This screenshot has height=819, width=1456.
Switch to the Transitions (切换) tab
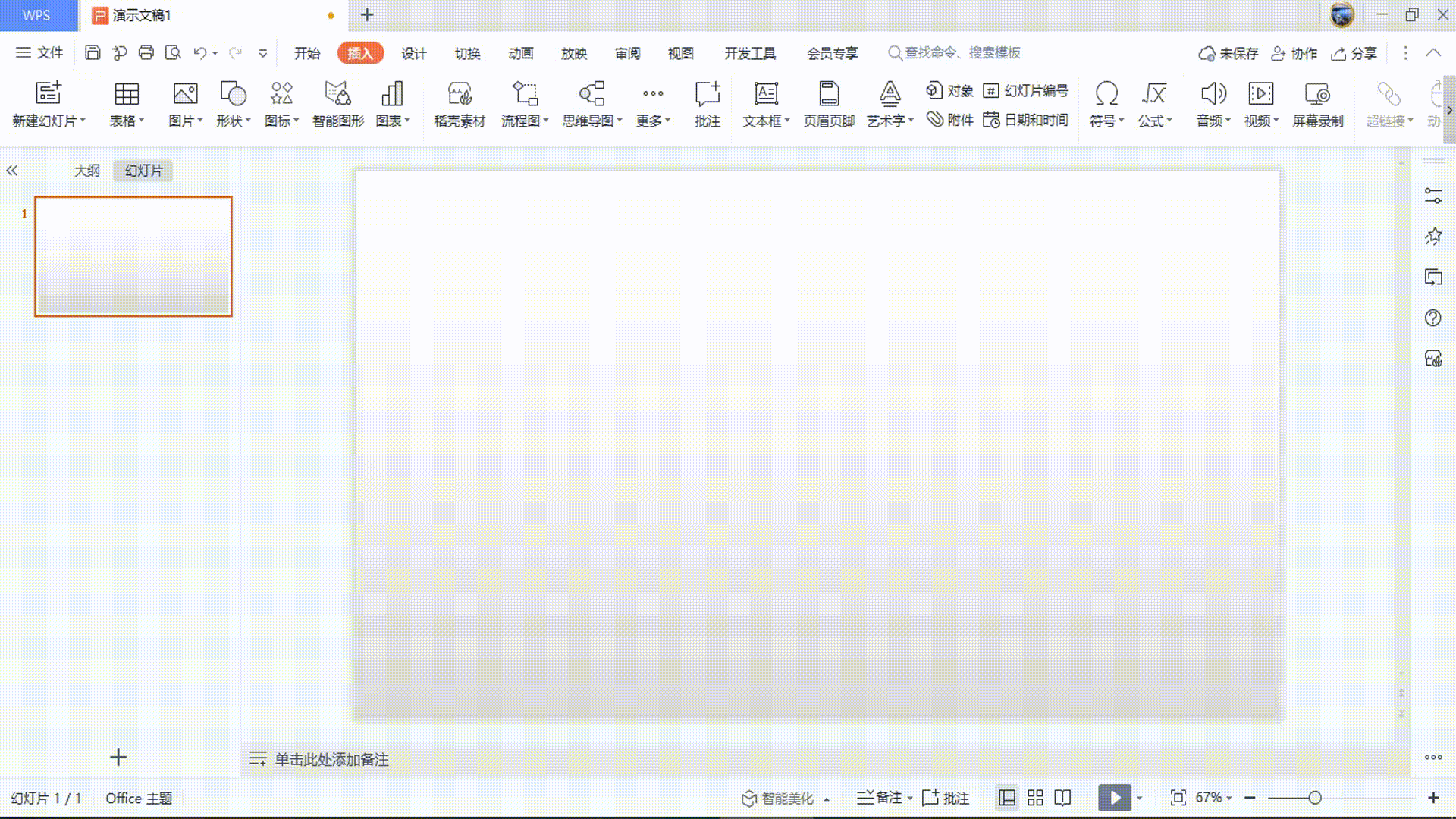[467, 53]
